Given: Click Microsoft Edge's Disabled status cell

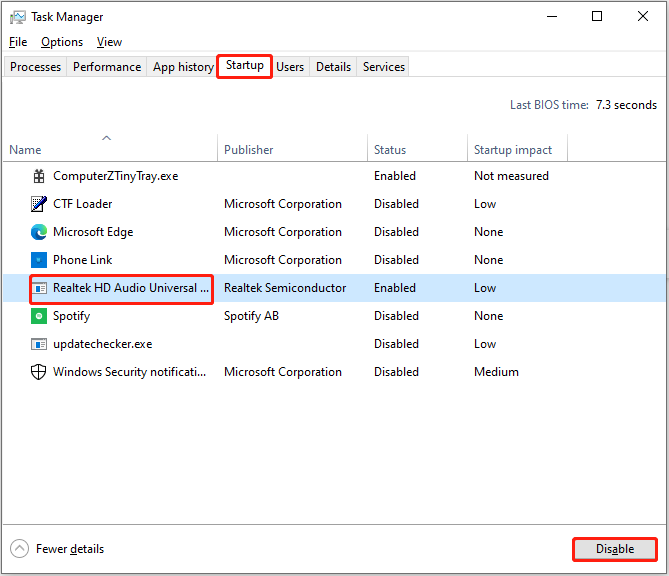Looking at the screenshot, I should [396, 232].
